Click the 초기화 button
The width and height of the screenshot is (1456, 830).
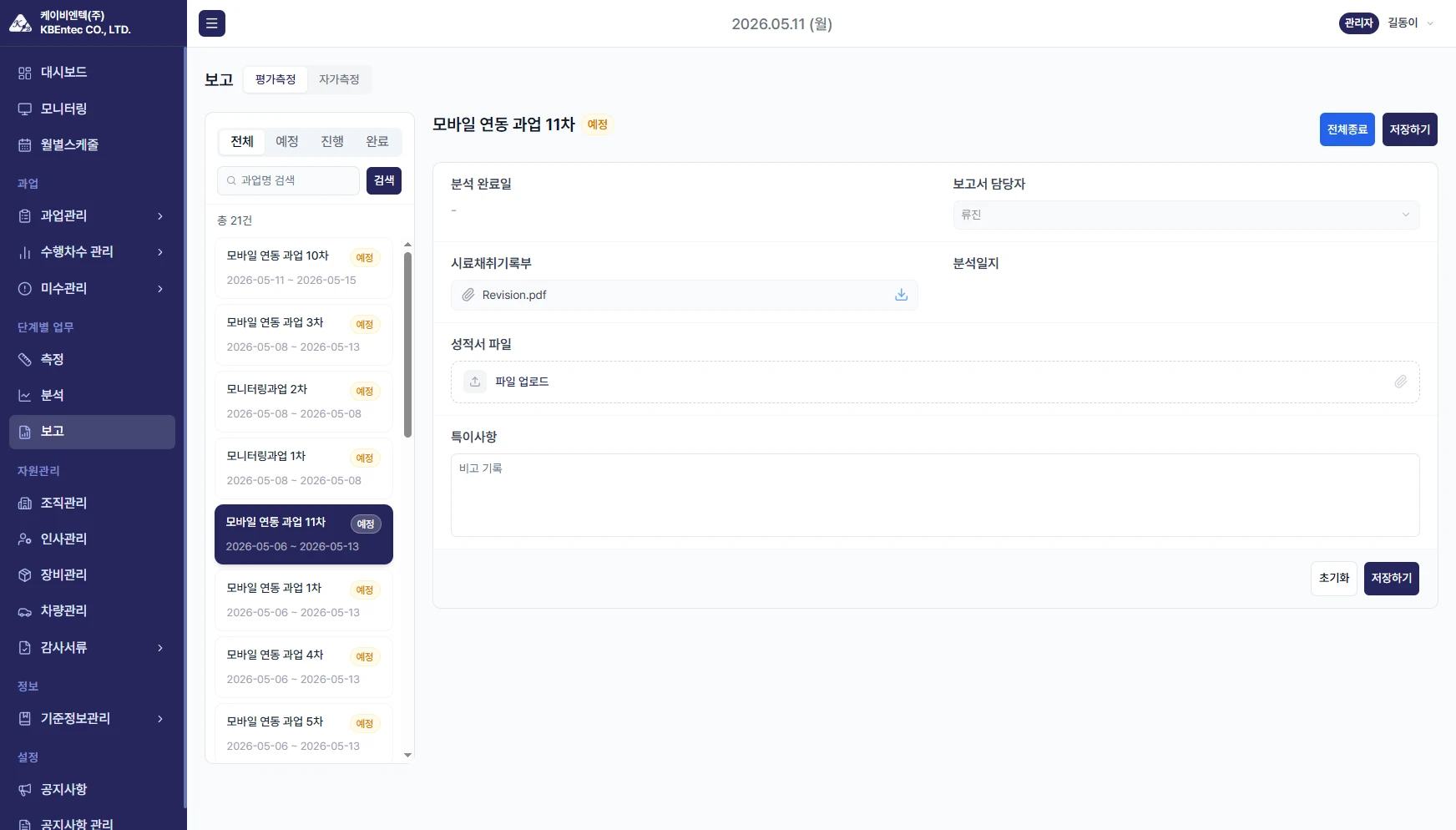pos(1334,579)
